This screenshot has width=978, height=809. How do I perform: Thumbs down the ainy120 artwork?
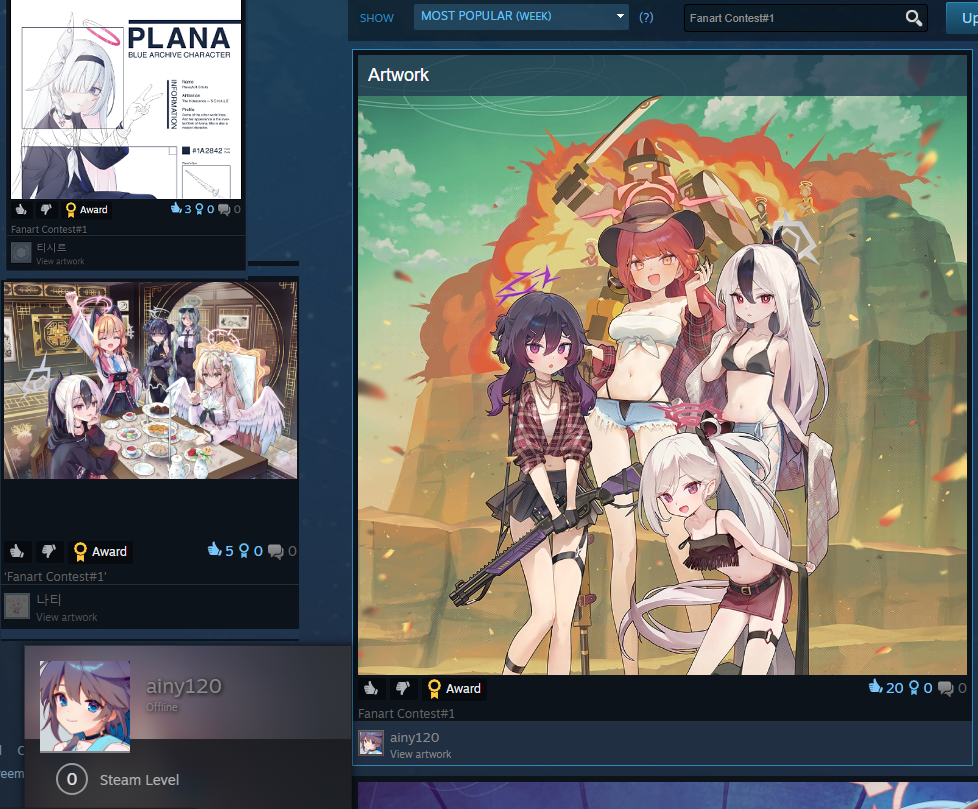(x=403, y=688)
